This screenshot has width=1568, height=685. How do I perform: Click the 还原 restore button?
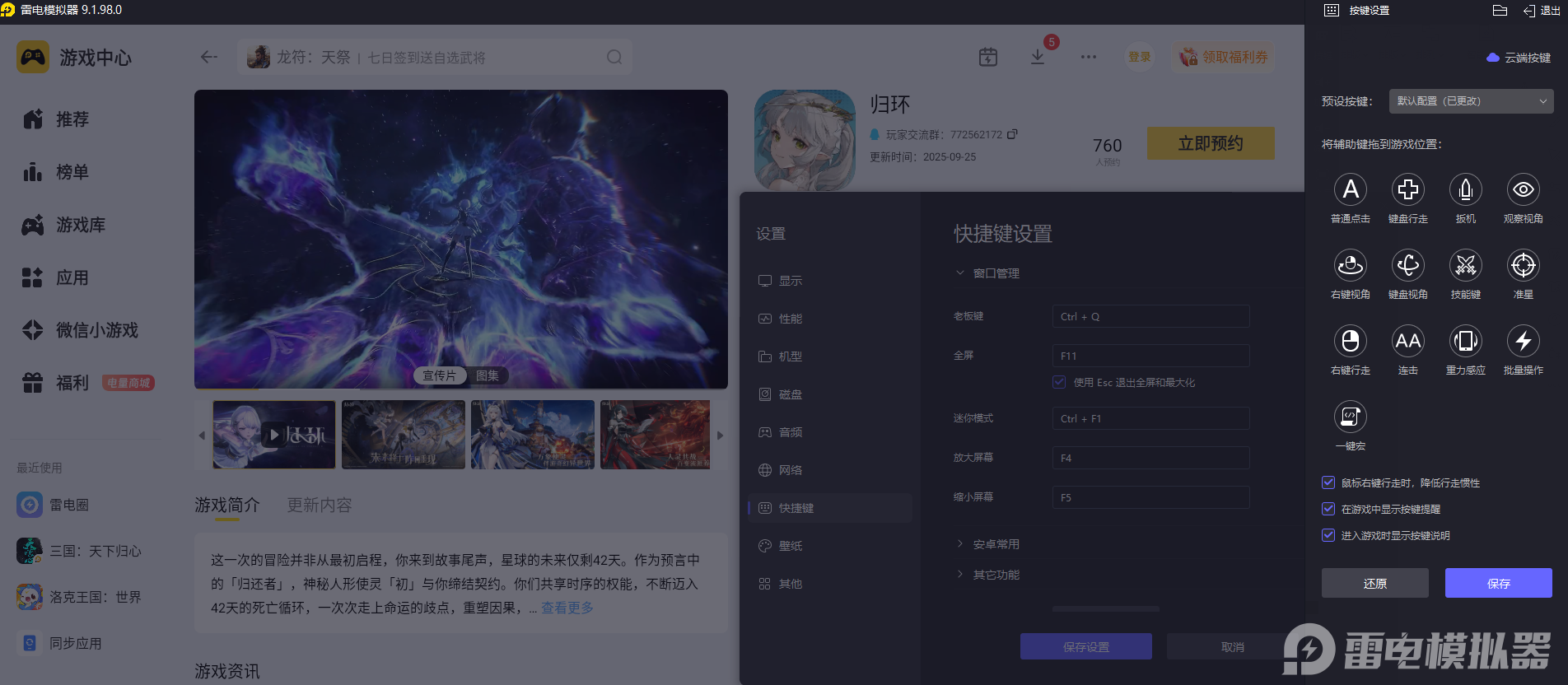click(1375, 583)
